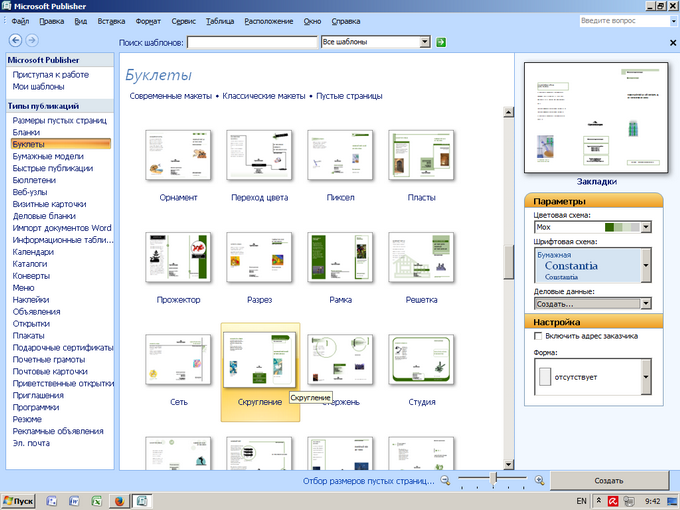This screenshot has height=510, width=680.
Task: Pick the Студия brochure template
Action: pos(421,360)
